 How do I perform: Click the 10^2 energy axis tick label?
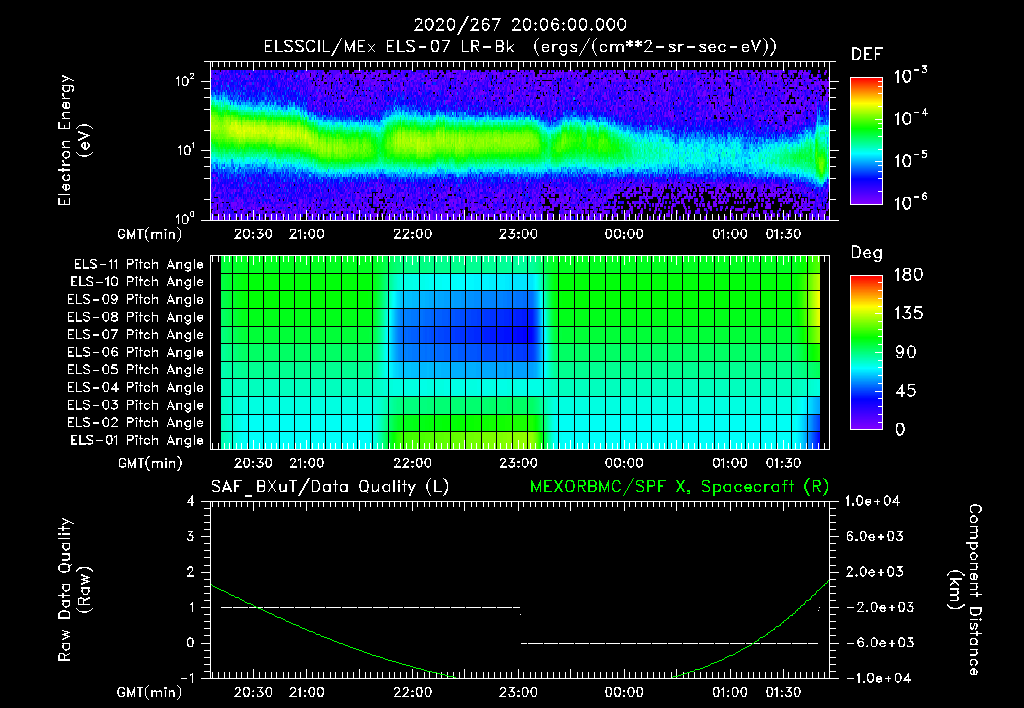pos(185,82)
